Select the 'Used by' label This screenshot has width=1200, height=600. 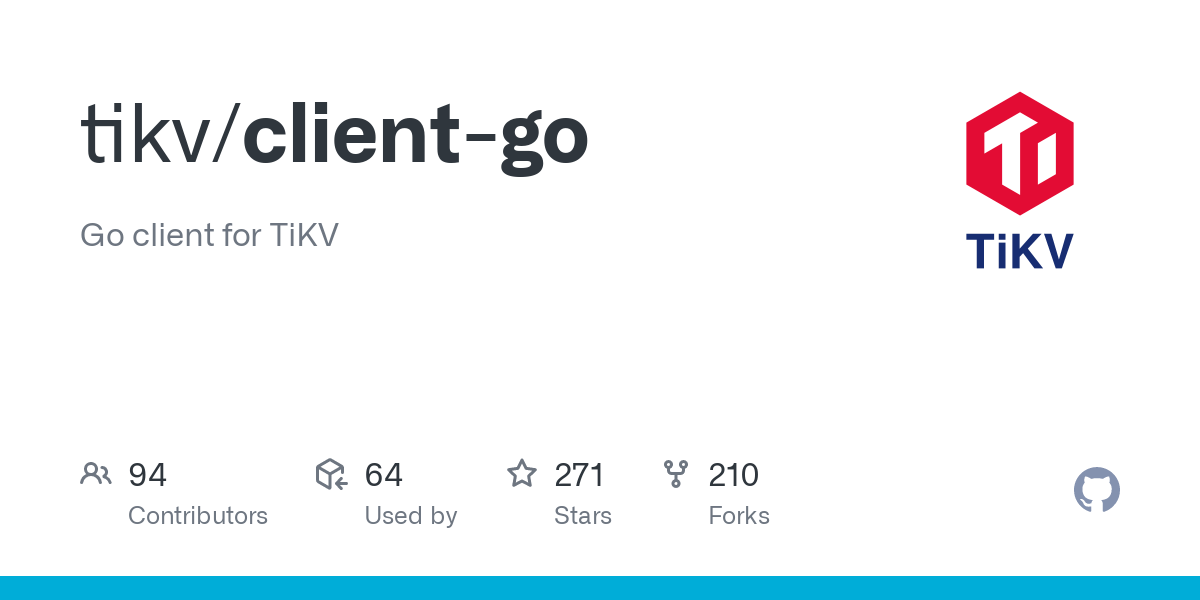pyautogui.click(x=411, y=516)
